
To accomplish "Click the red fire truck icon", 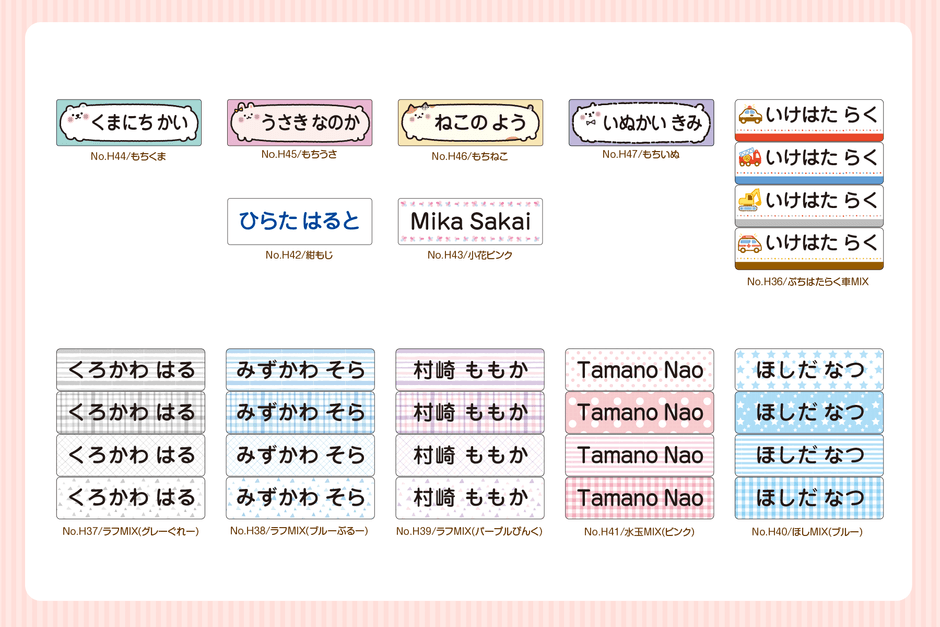I will (x=750, y=158).
